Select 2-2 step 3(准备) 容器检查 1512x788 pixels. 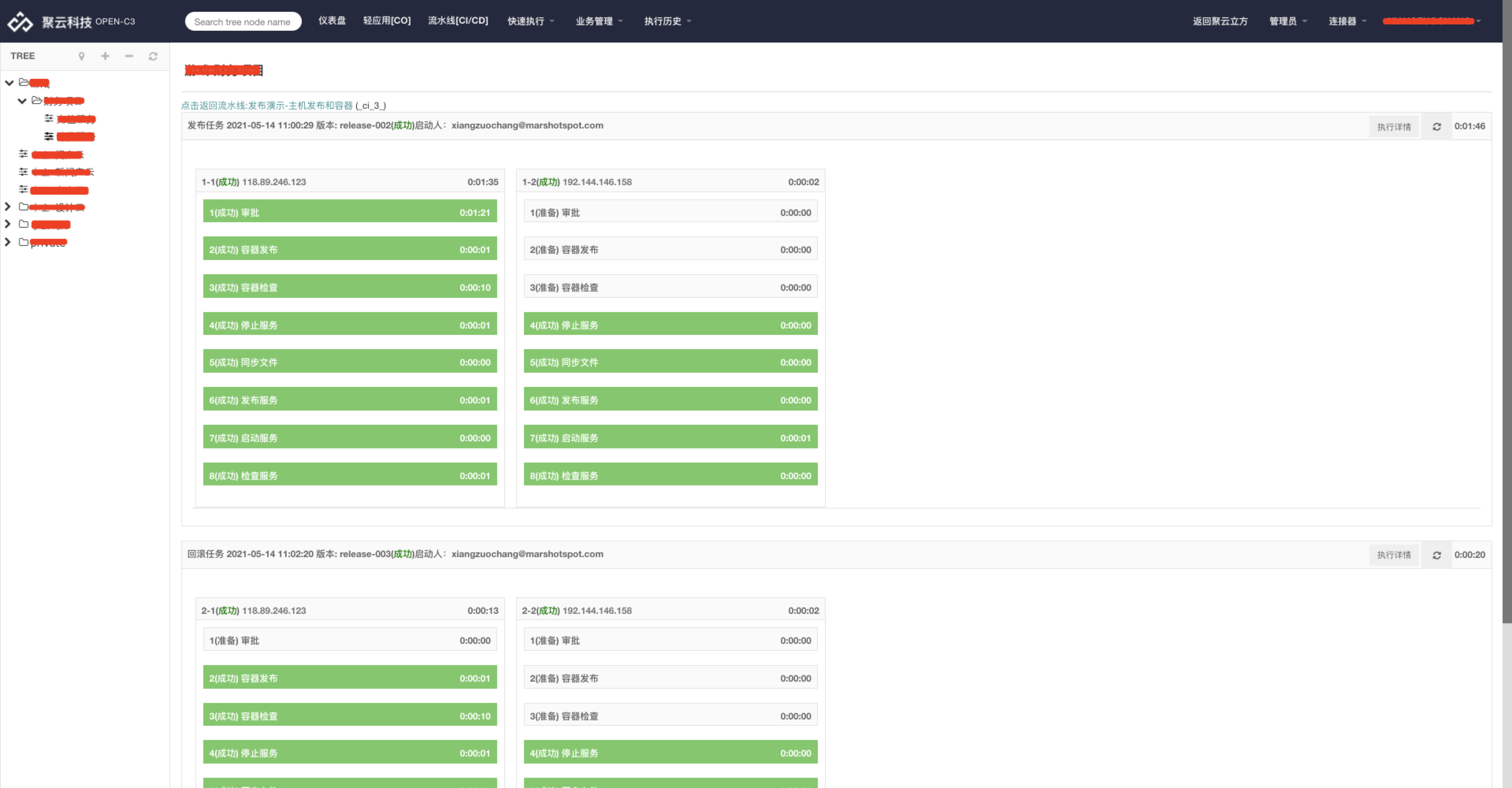click(670, 715)
